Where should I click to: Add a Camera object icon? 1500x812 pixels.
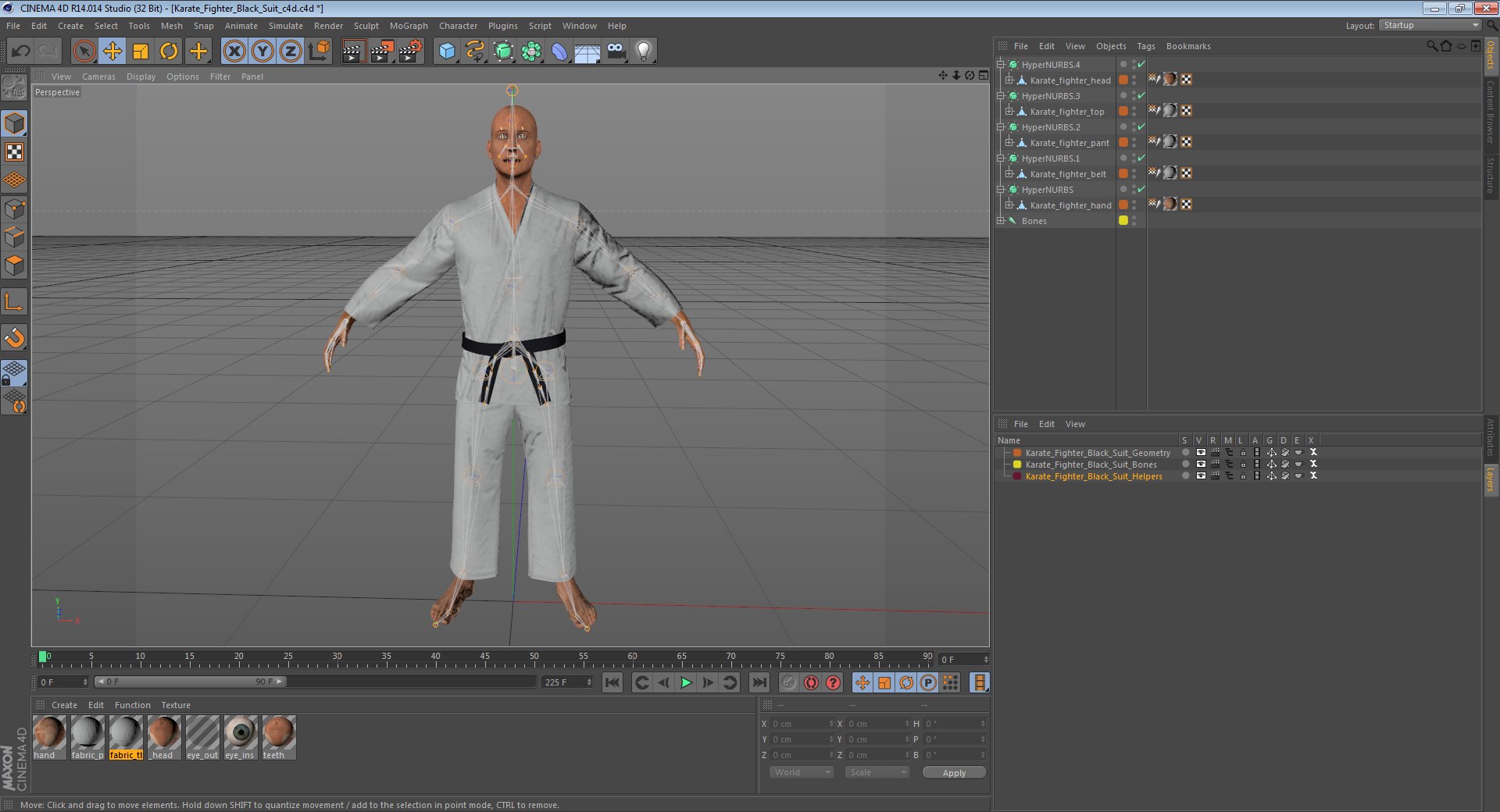tap(616, 52)
